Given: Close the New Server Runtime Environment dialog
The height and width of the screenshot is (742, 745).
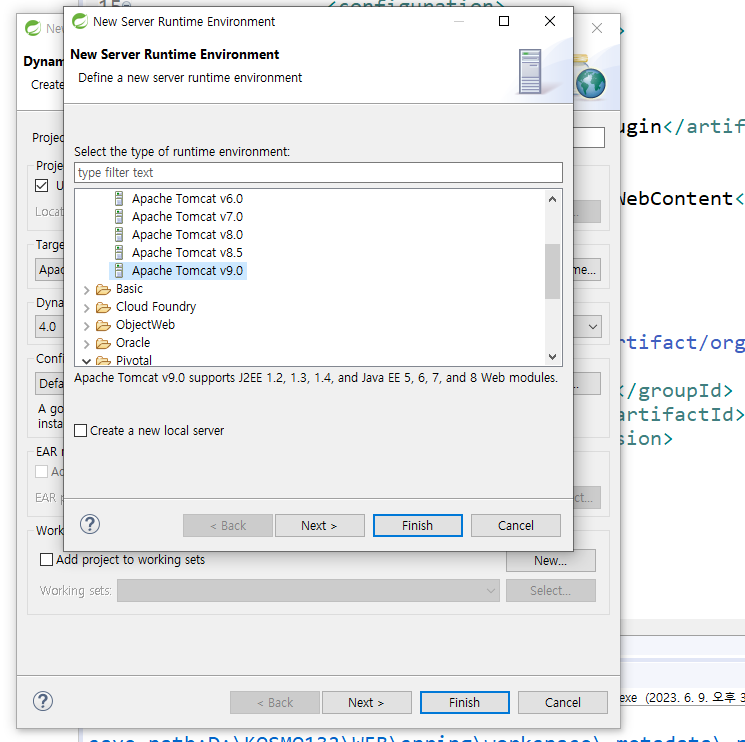Looking at the screenshot, I should click(x=550, y=21).
